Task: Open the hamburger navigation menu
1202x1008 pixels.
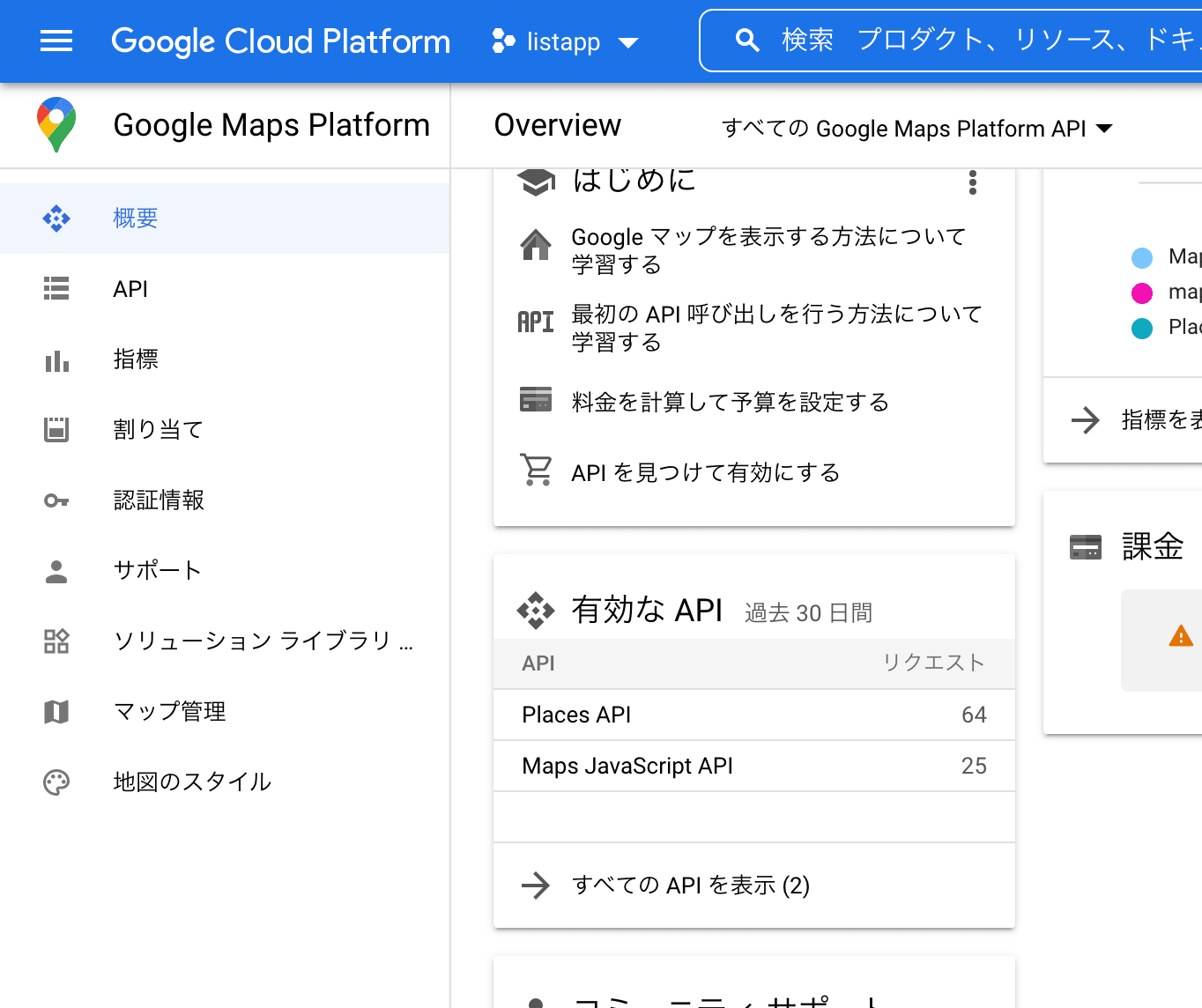Action: click(56, 41)
